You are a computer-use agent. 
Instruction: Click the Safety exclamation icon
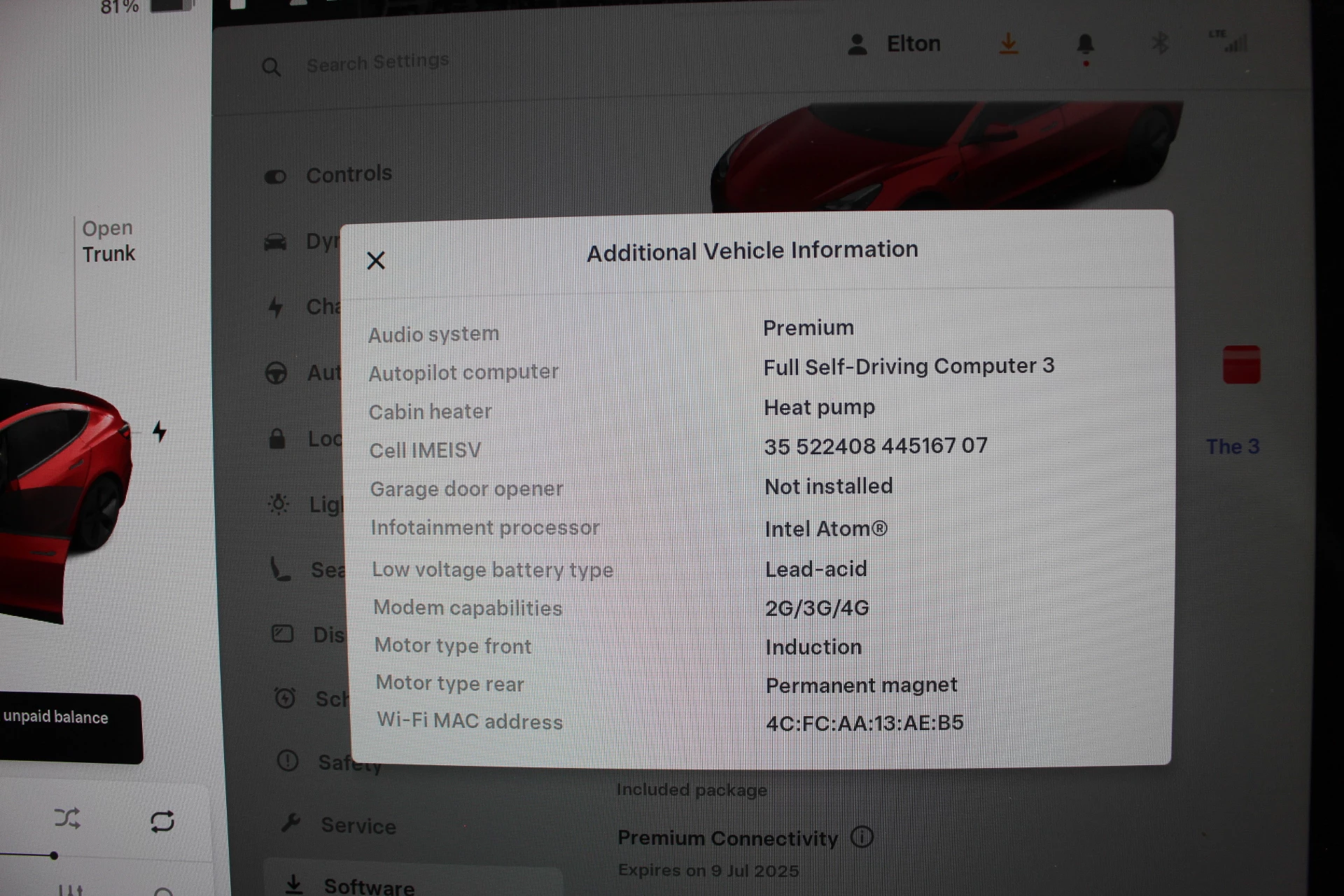[x=288, y=761]
